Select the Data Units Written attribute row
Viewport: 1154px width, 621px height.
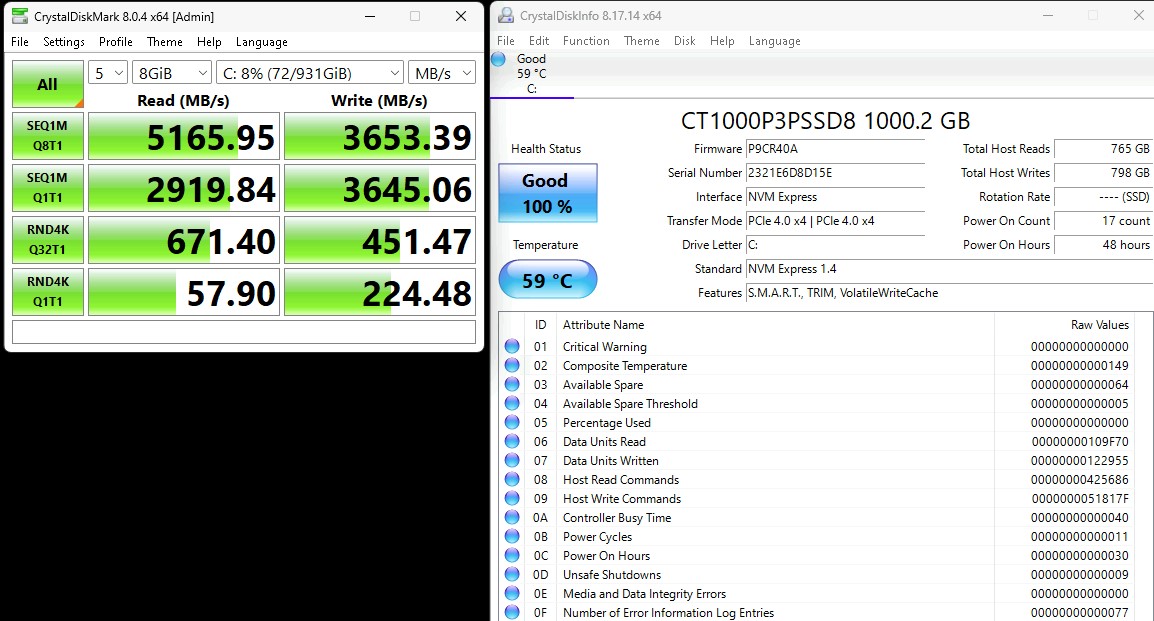817,461
